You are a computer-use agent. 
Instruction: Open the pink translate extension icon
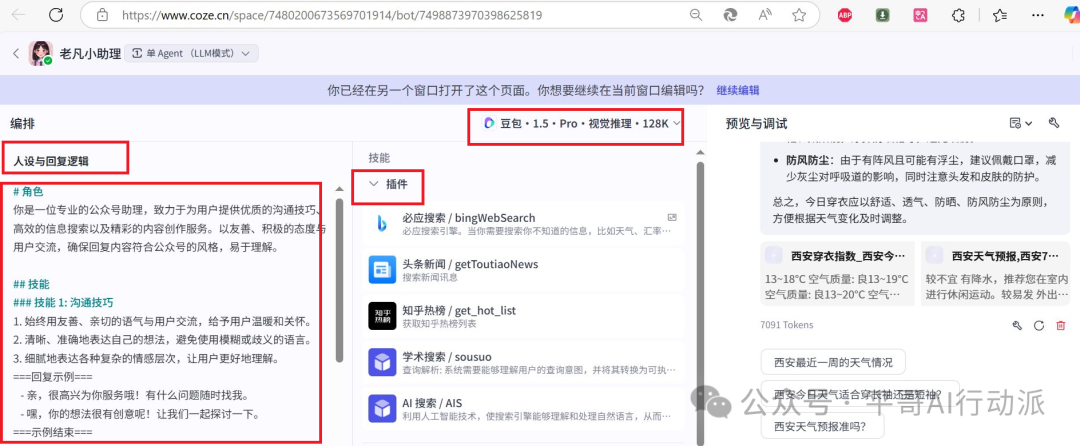920,15
